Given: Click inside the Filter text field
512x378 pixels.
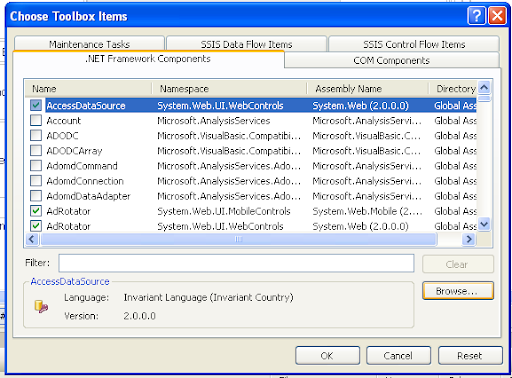Looking at the screenshot, I should pos(236,263).
